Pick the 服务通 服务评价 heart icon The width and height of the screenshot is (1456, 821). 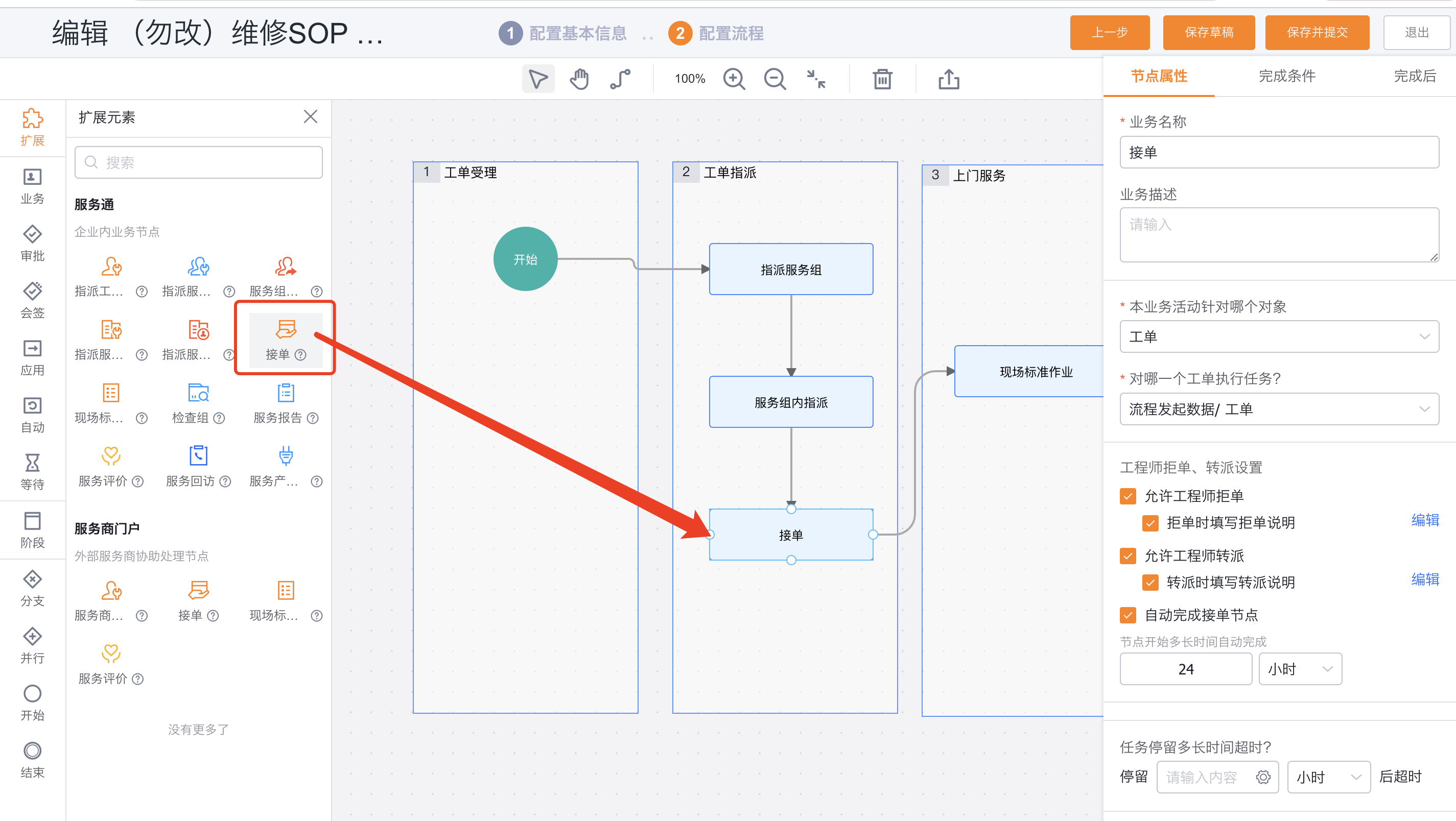(x=111, y=456)
